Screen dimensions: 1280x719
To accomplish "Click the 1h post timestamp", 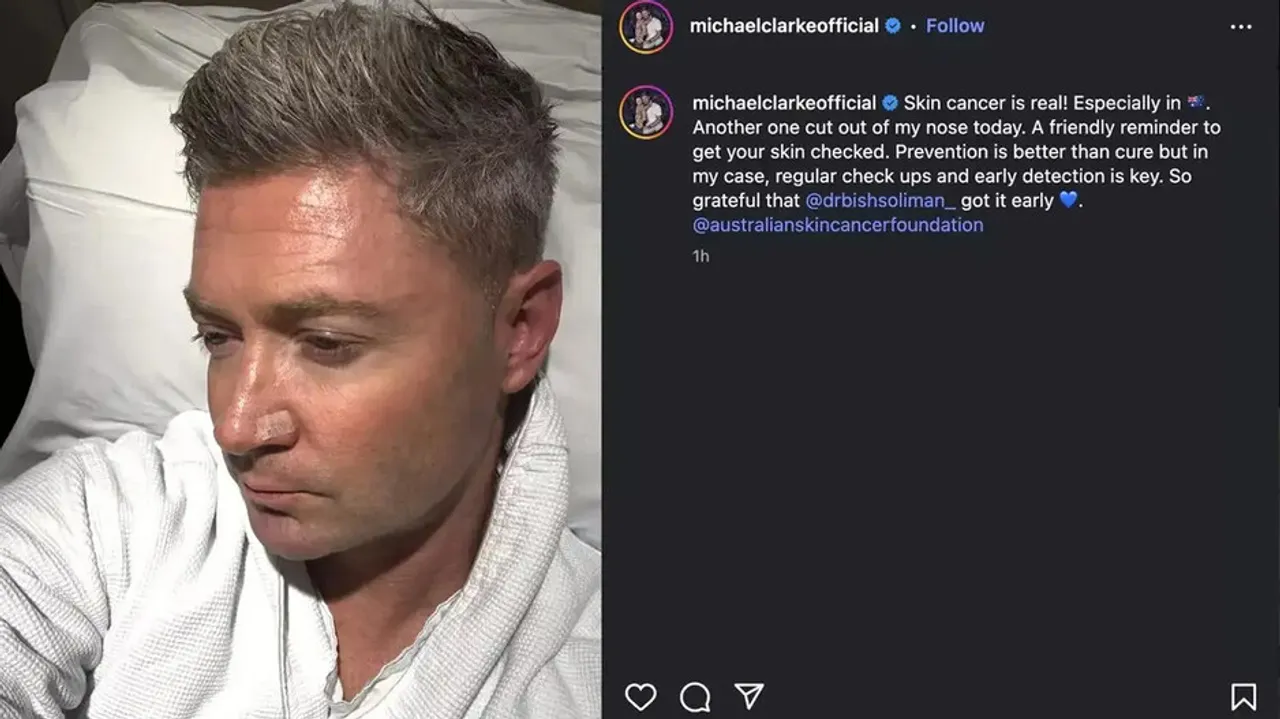I will (701, 256).
